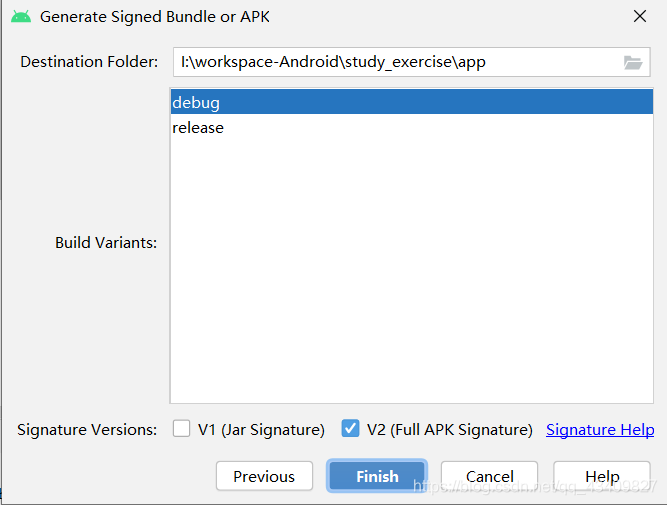Select the debug build variant
Image resolution: width=667 pixels, height=505 pixels.
pos(411,102)
